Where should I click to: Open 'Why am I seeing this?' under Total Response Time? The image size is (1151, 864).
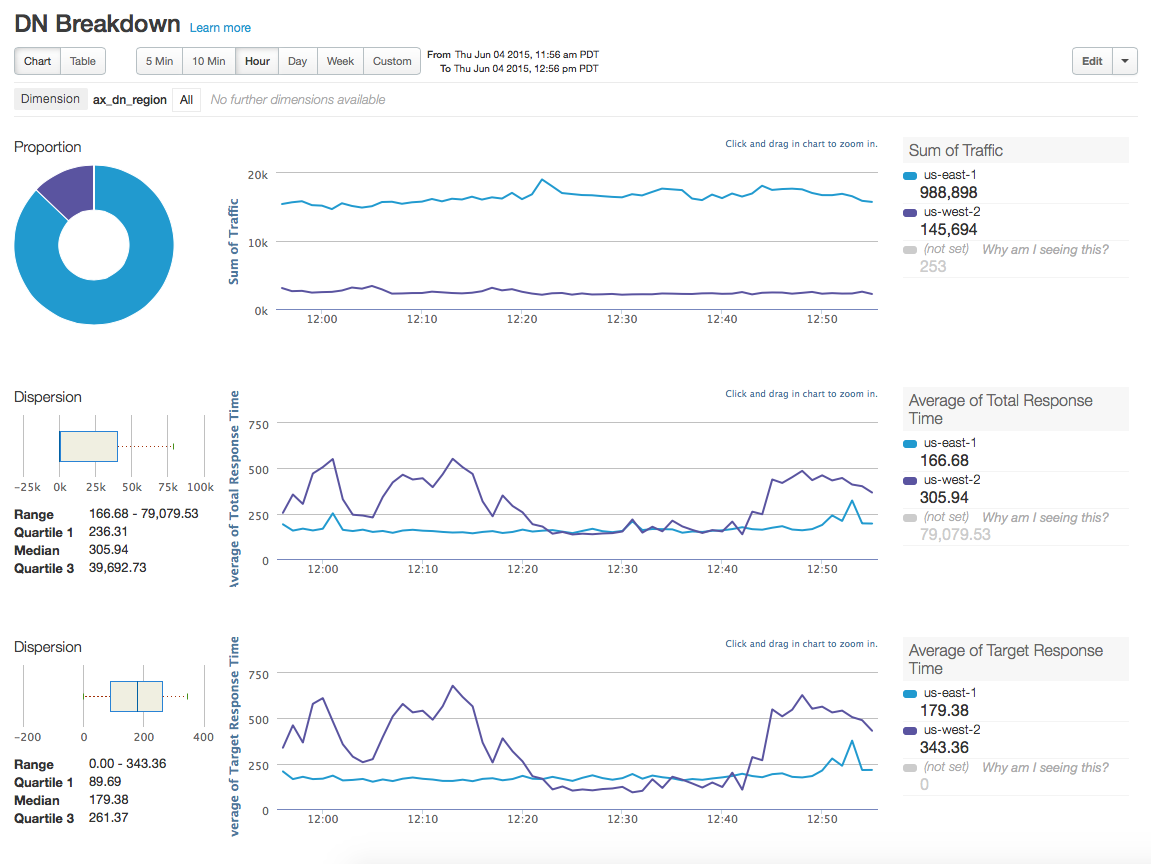1045,518
